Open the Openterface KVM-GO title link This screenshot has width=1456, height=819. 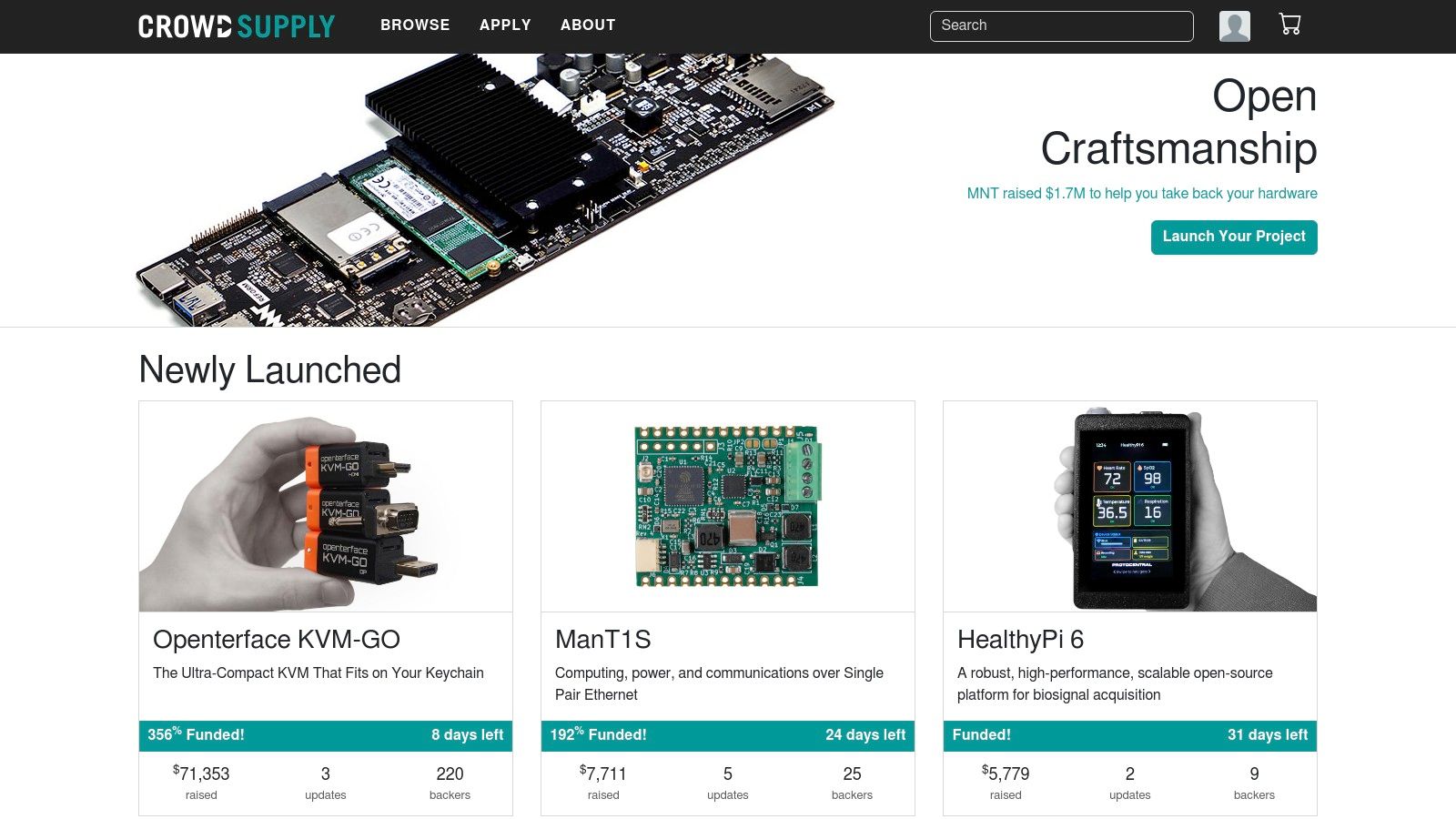pos(277,640)
